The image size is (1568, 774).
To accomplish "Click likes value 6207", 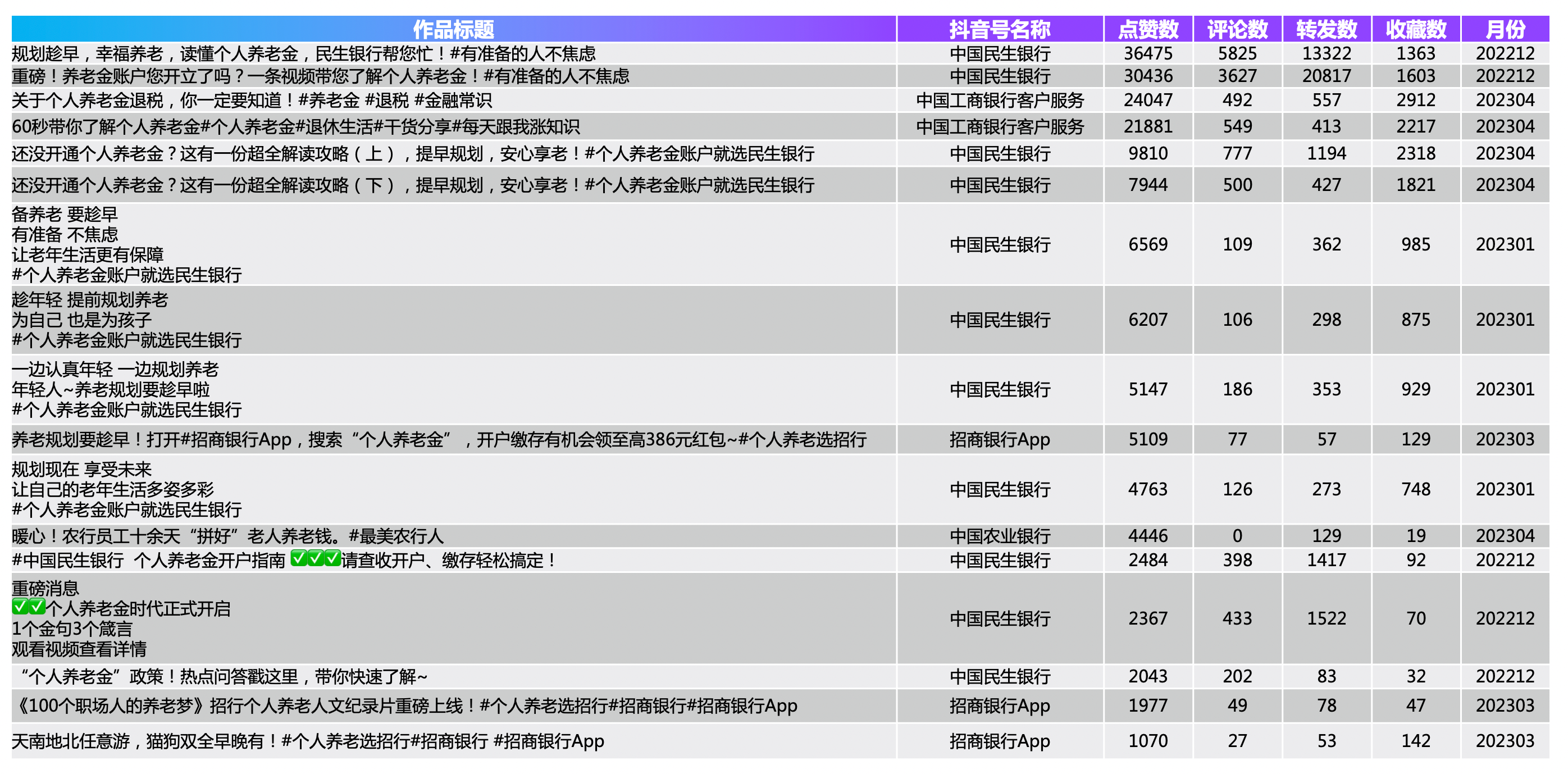I will 1148,320.
